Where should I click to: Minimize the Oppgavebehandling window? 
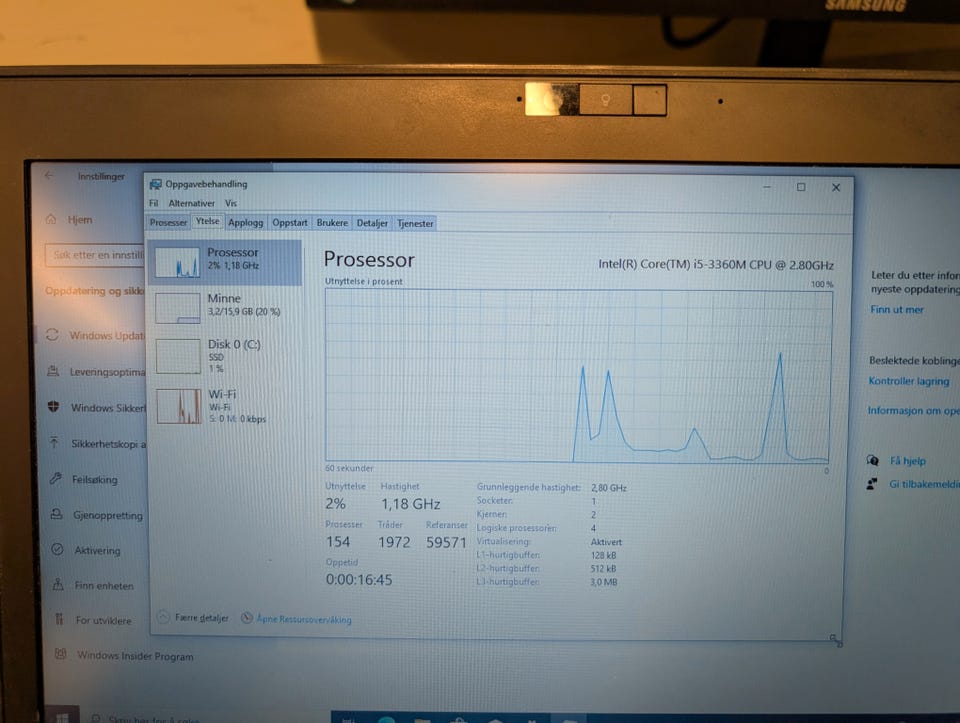pos(767,187)
